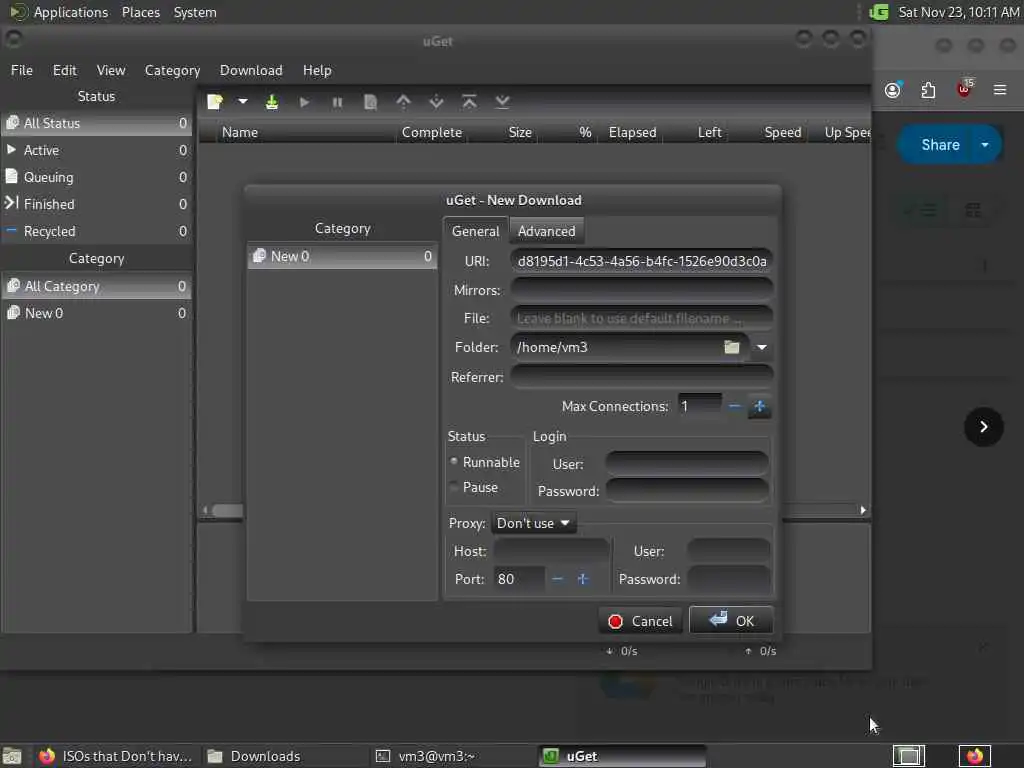This screenshot has width=1024, height=768.
Task: Click the download Properties toolbar icon
Action: click(370, 102)
